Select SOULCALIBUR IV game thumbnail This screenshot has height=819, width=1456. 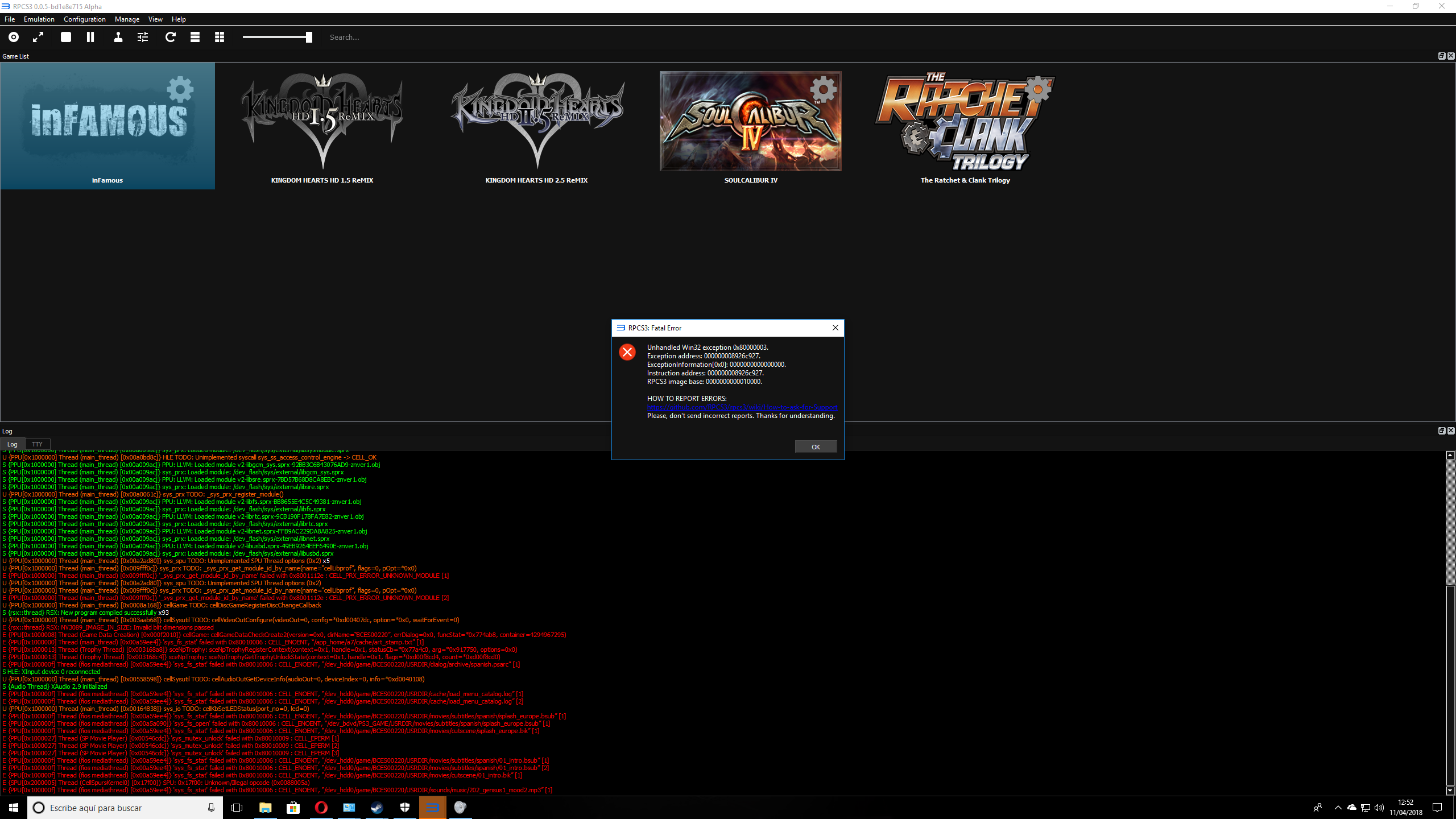[x=750, y=121]
